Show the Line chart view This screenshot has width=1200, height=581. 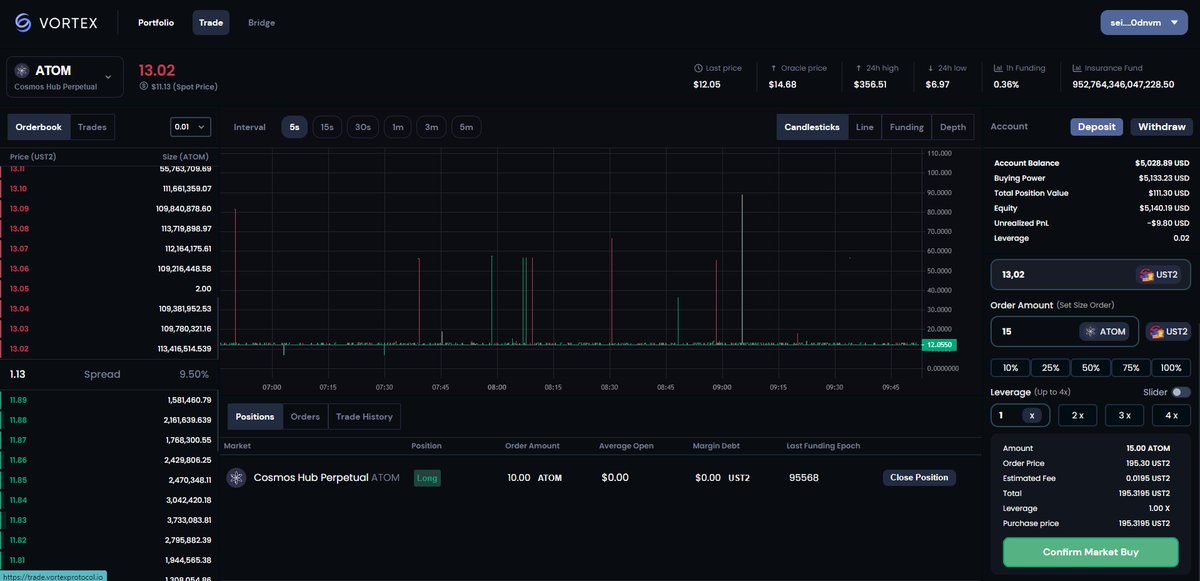(x=865, y=127)
